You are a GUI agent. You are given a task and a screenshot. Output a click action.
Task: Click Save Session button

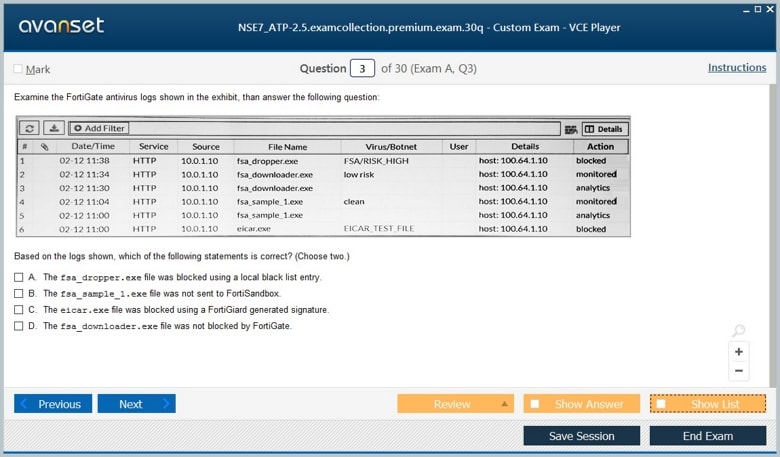coord(582,436)
